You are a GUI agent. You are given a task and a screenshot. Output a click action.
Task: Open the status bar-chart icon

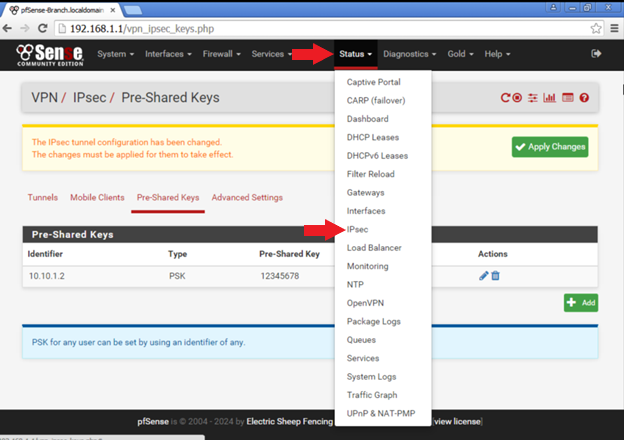point(550,97)
